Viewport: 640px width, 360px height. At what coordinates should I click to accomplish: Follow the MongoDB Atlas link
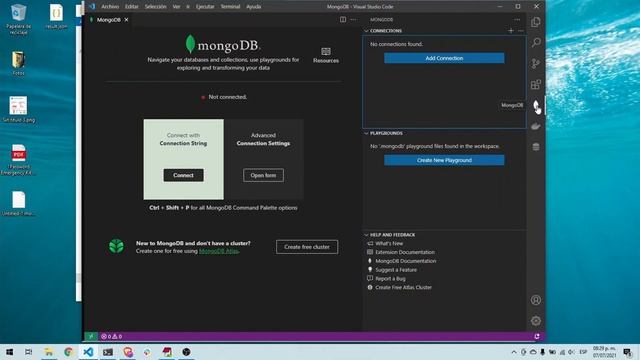click(219, 251)
